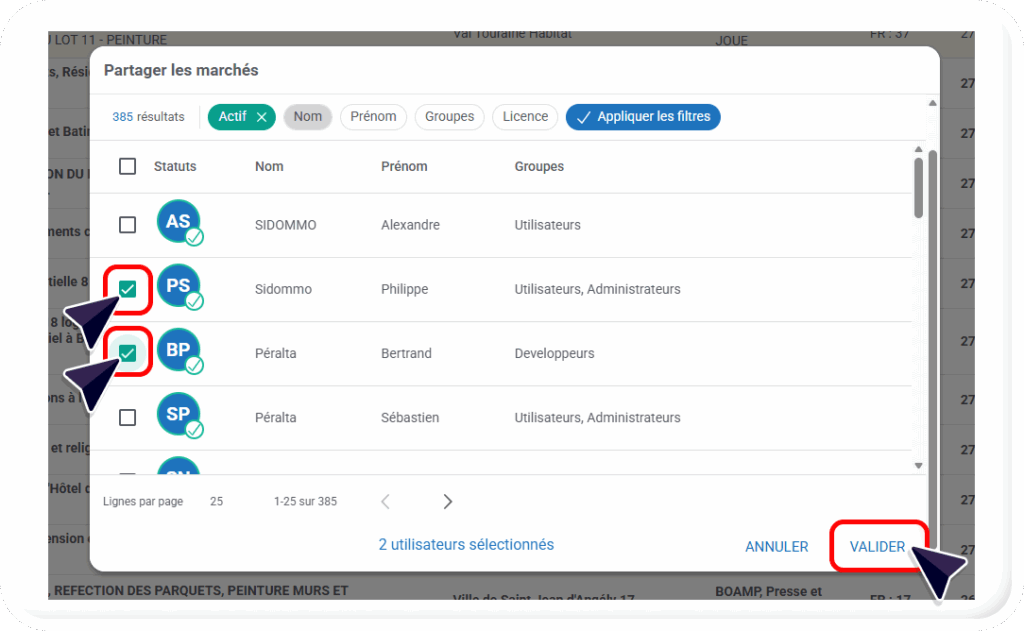Open the Groupes filter chip
The image size is (1024, 631).
click(449, 117)
